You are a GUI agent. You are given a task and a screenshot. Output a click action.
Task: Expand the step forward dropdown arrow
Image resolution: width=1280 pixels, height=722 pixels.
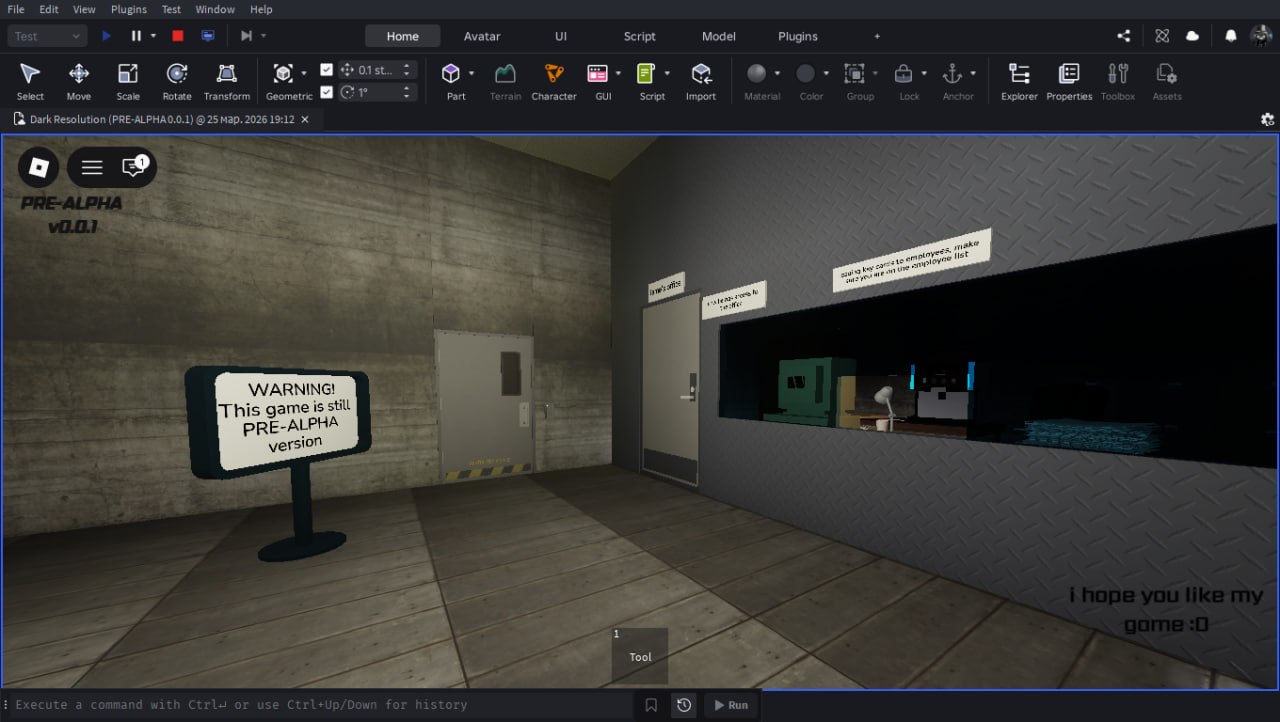[263, 36]
